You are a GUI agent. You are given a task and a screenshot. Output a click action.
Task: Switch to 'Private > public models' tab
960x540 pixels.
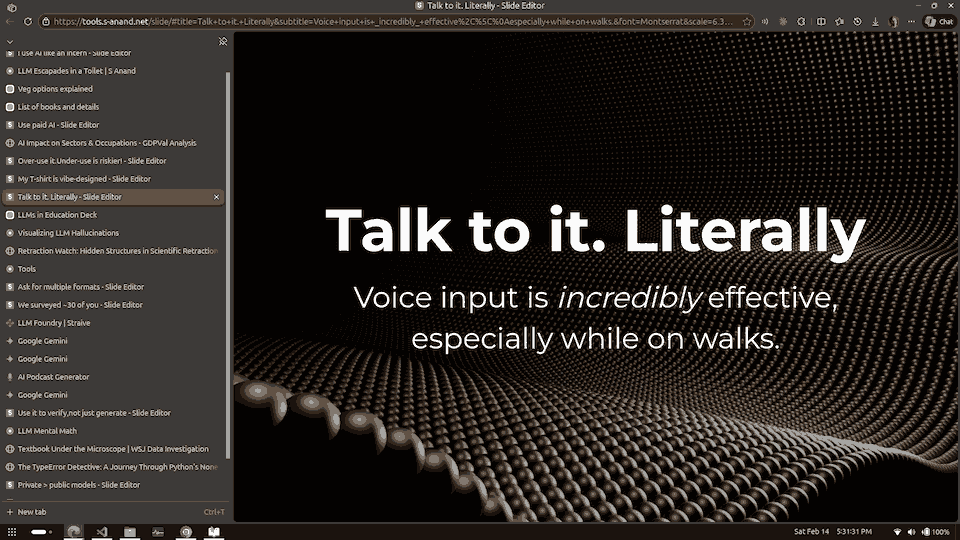click(114, 485)
